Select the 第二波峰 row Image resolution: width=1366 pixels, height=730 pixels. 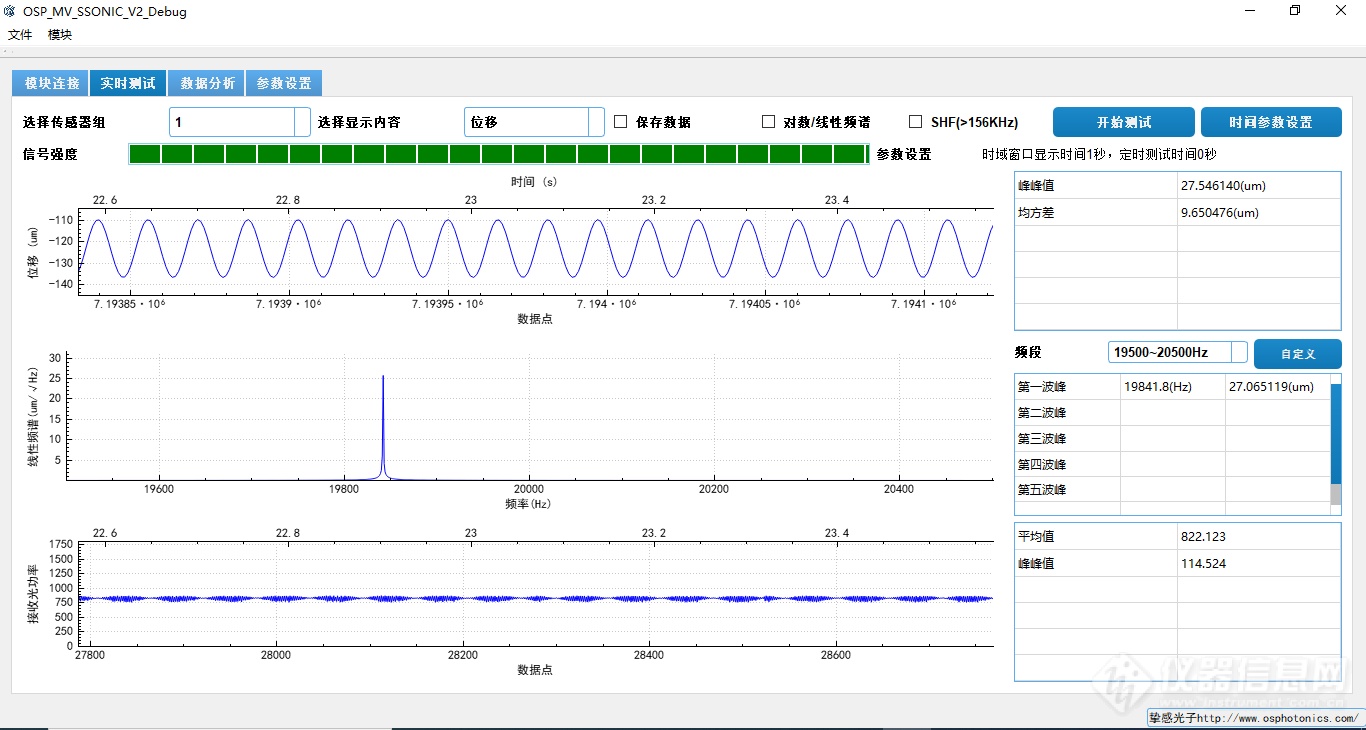[1172, 413]
